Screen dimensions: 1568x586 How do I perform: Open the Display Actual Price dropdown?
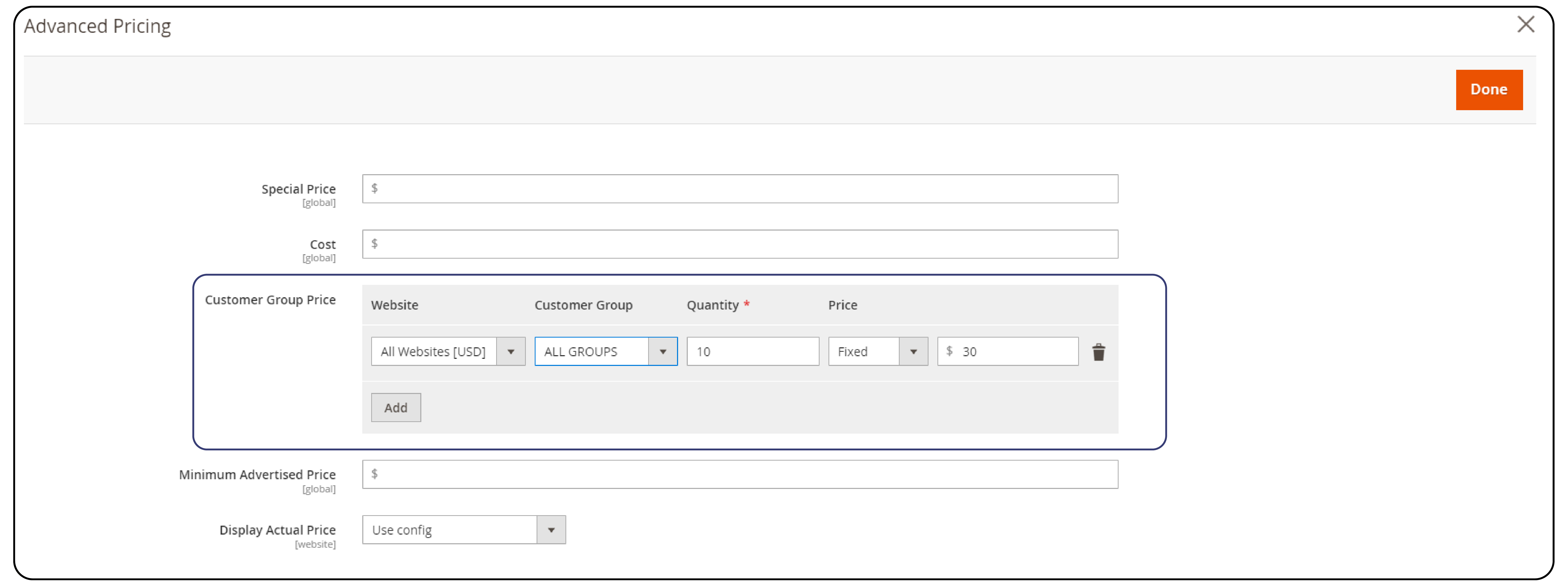click(x=464, y=530)
